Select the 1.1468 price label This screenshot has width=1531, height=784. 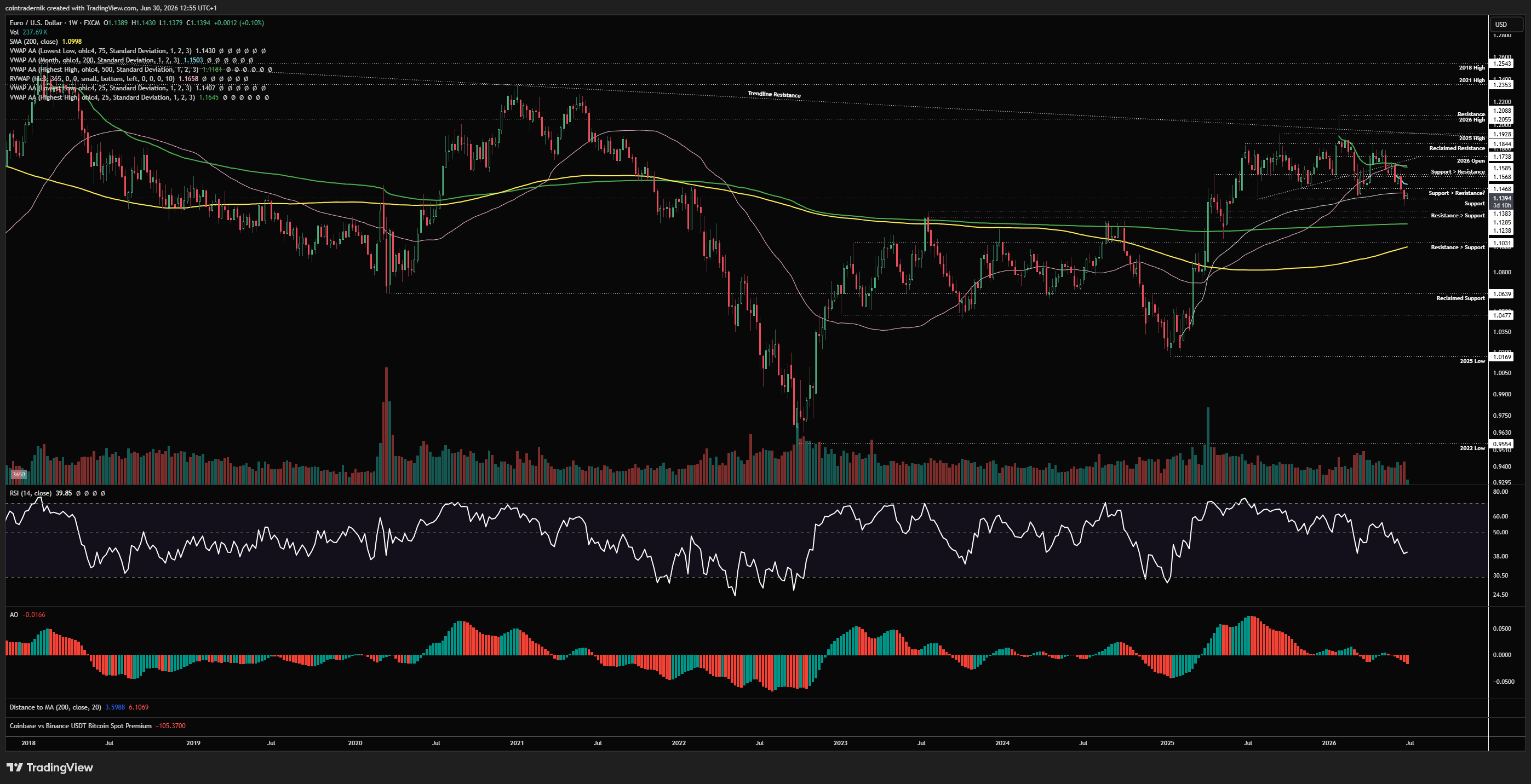coord(1502,189)
